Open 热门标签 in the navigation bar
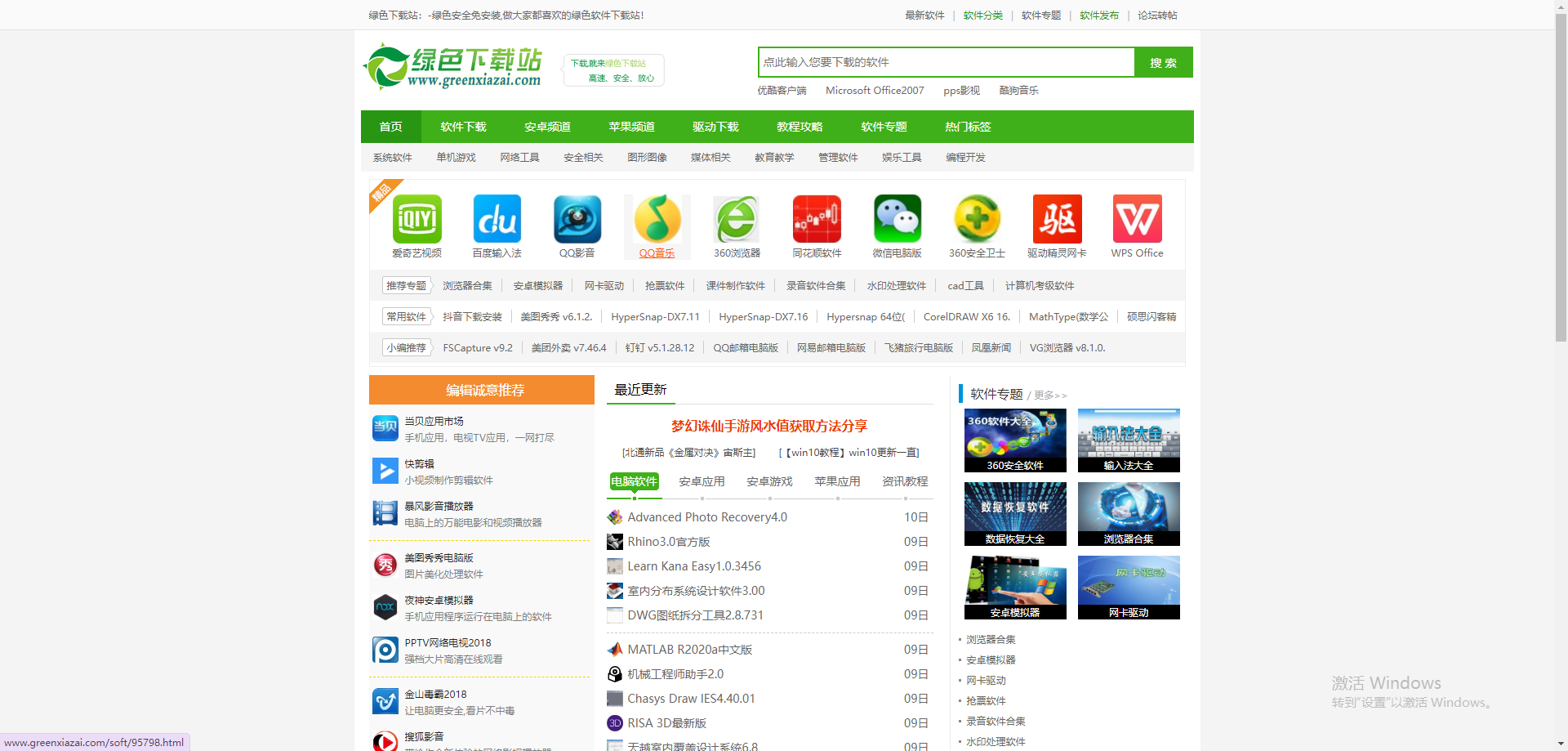 [968, 127]
